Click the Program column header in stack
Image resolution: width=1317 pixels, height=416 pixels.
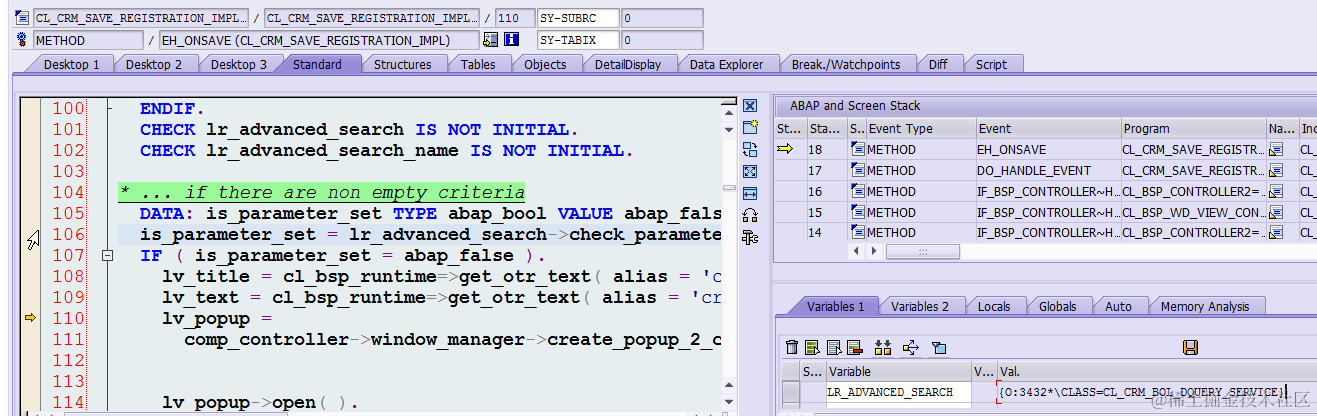tap(1192, 128)
